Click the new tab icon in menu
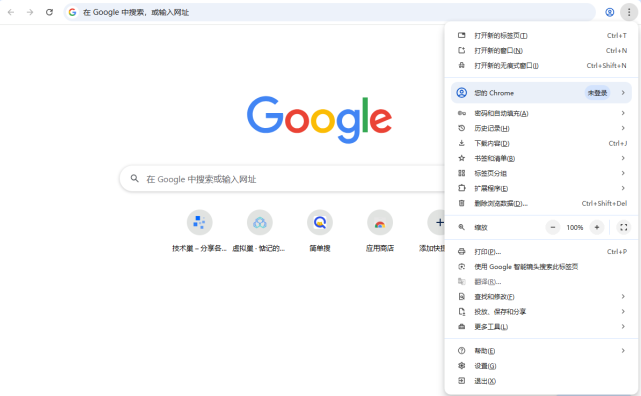 point(462,36)
